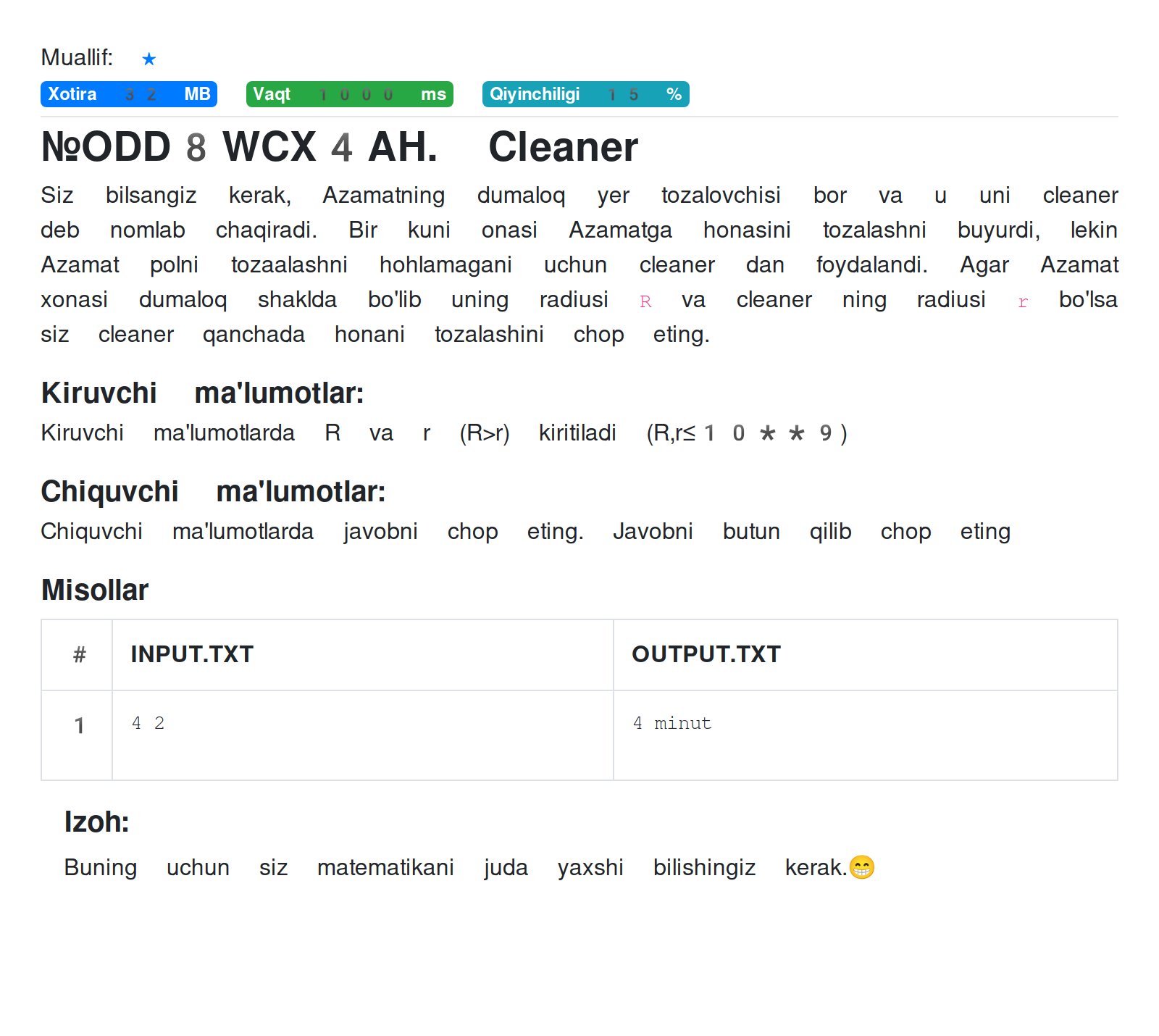Click the Vaqt time limit badge
The width and height of the screenshot is (1159, 1036).
point(350,94)
